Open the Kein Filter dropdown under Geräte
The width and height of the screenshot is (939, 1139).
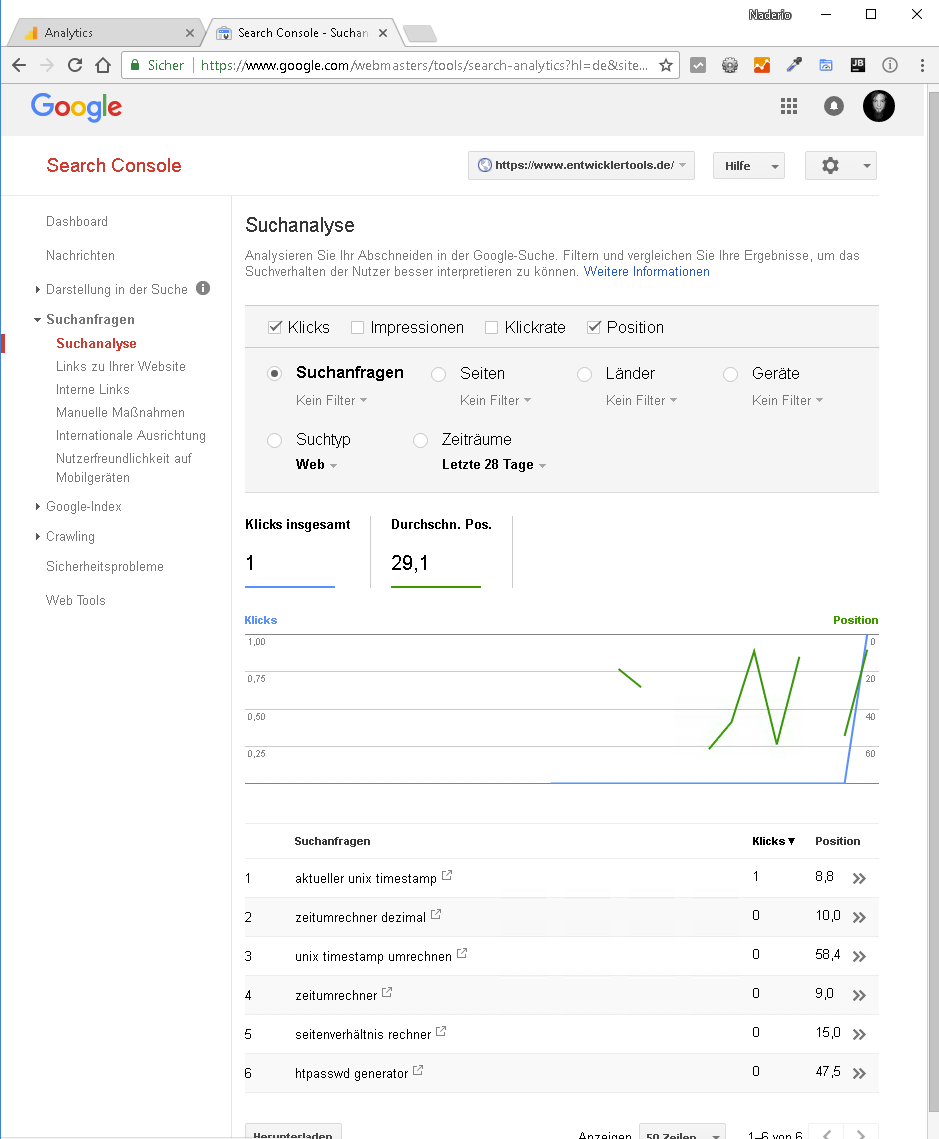coord(787,400)
